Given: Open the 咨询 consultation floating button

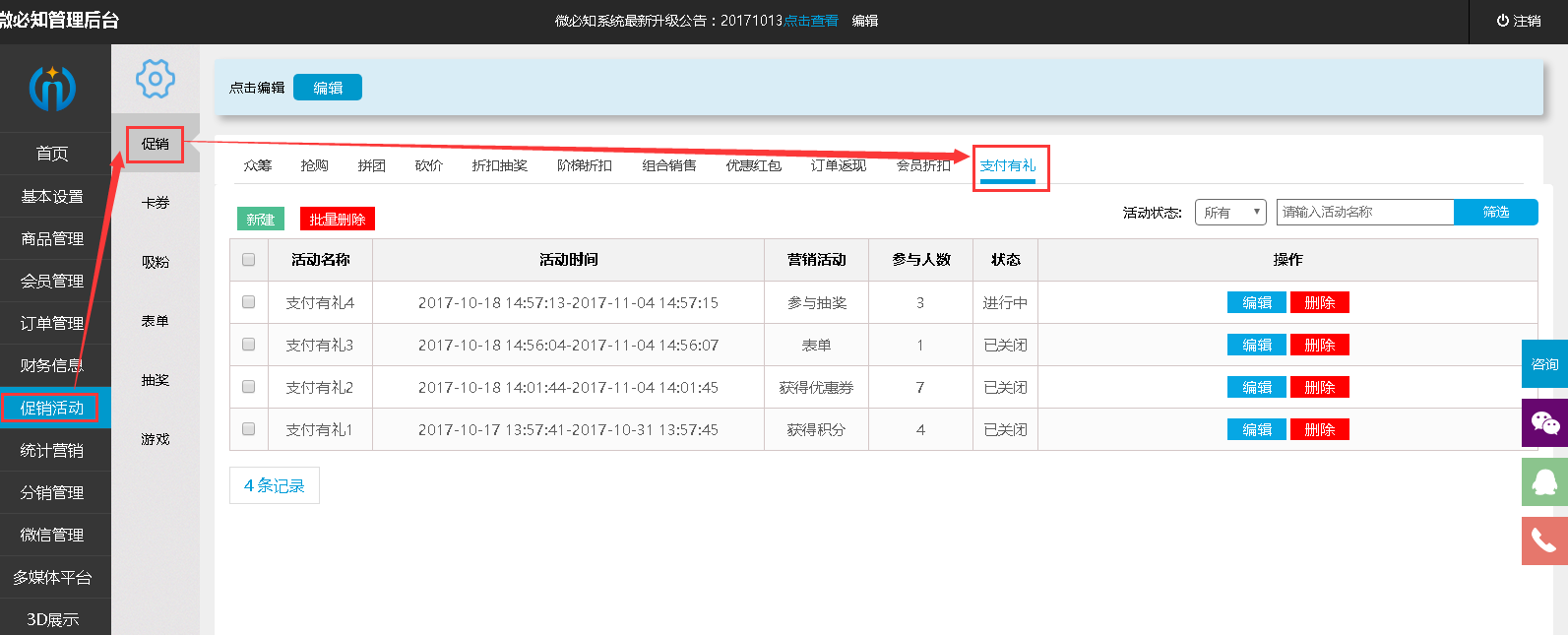Looking at the screenshot, I should pyautogui.click(x=1544, y=364).
